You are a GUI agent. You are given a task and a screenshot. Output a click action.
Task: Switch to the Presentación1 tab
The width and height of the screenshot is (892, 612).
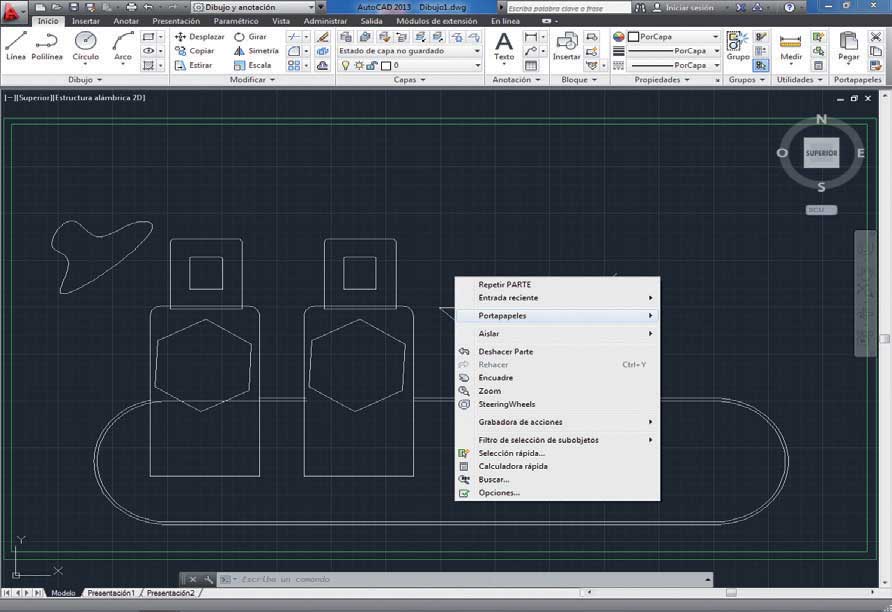coord(111,593)
